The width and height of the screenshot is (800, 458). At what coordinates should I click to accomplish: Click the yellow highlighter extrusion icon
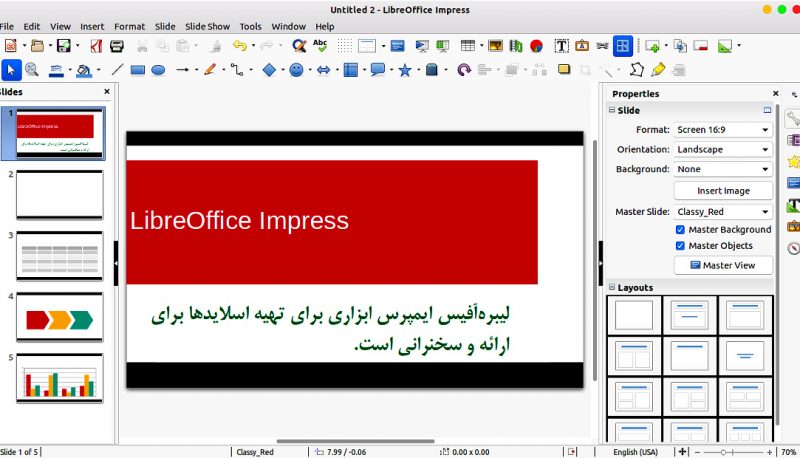(x=658, y=70)
